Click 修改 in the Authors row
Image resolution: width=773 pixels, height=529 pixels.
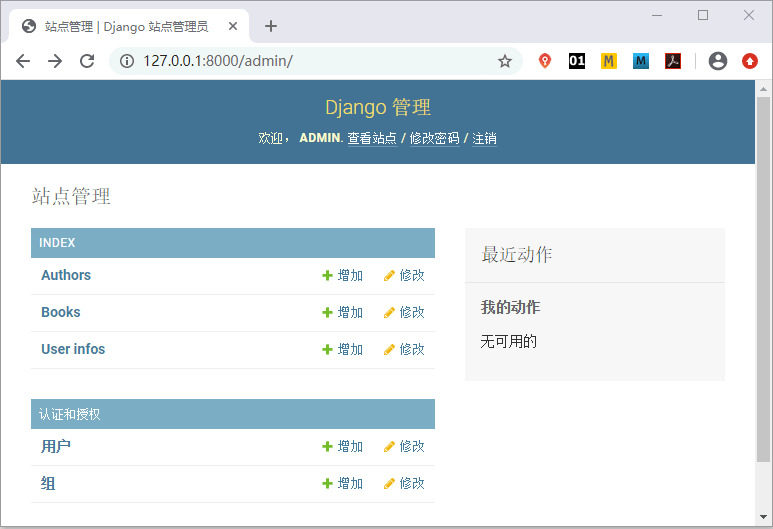point(404,275)
